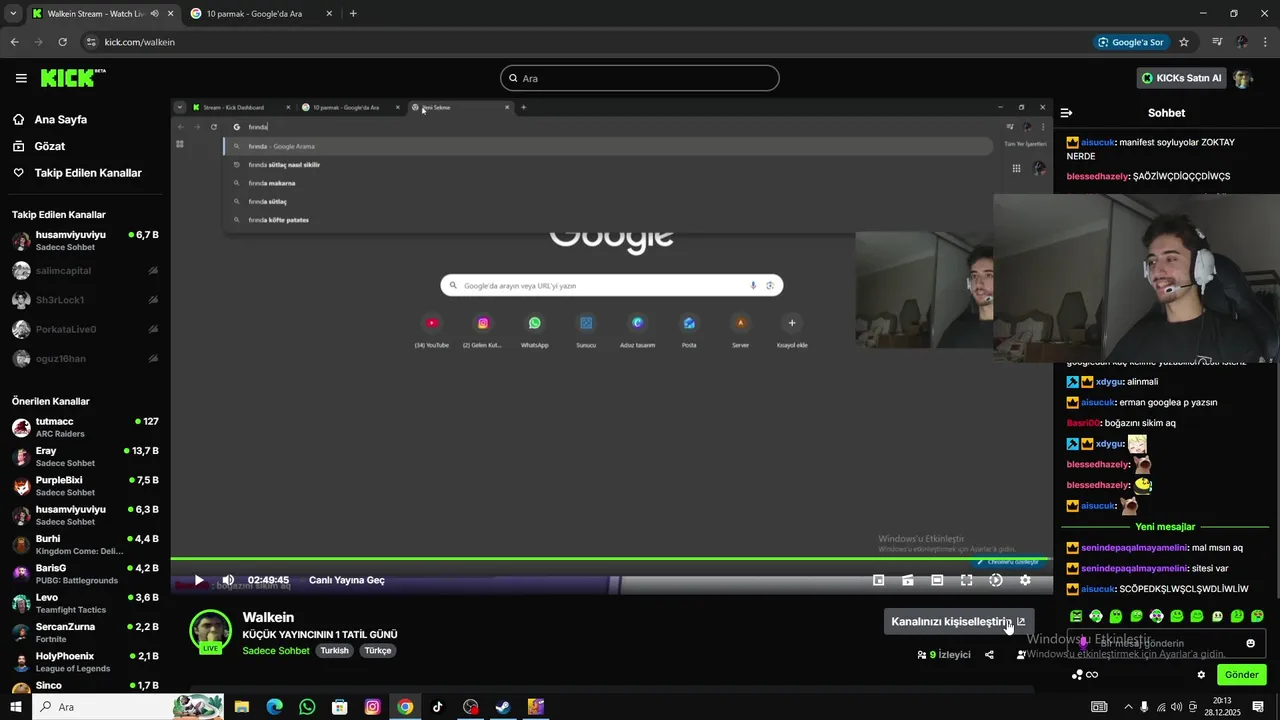Pick the angry green Kick emote

pyautogui.click(x=1076, y=616)
